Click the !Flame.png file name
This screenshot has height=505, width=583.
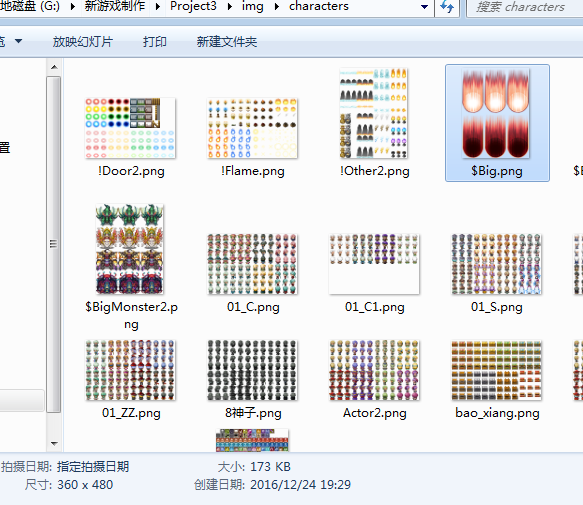(x=252, y=171)
